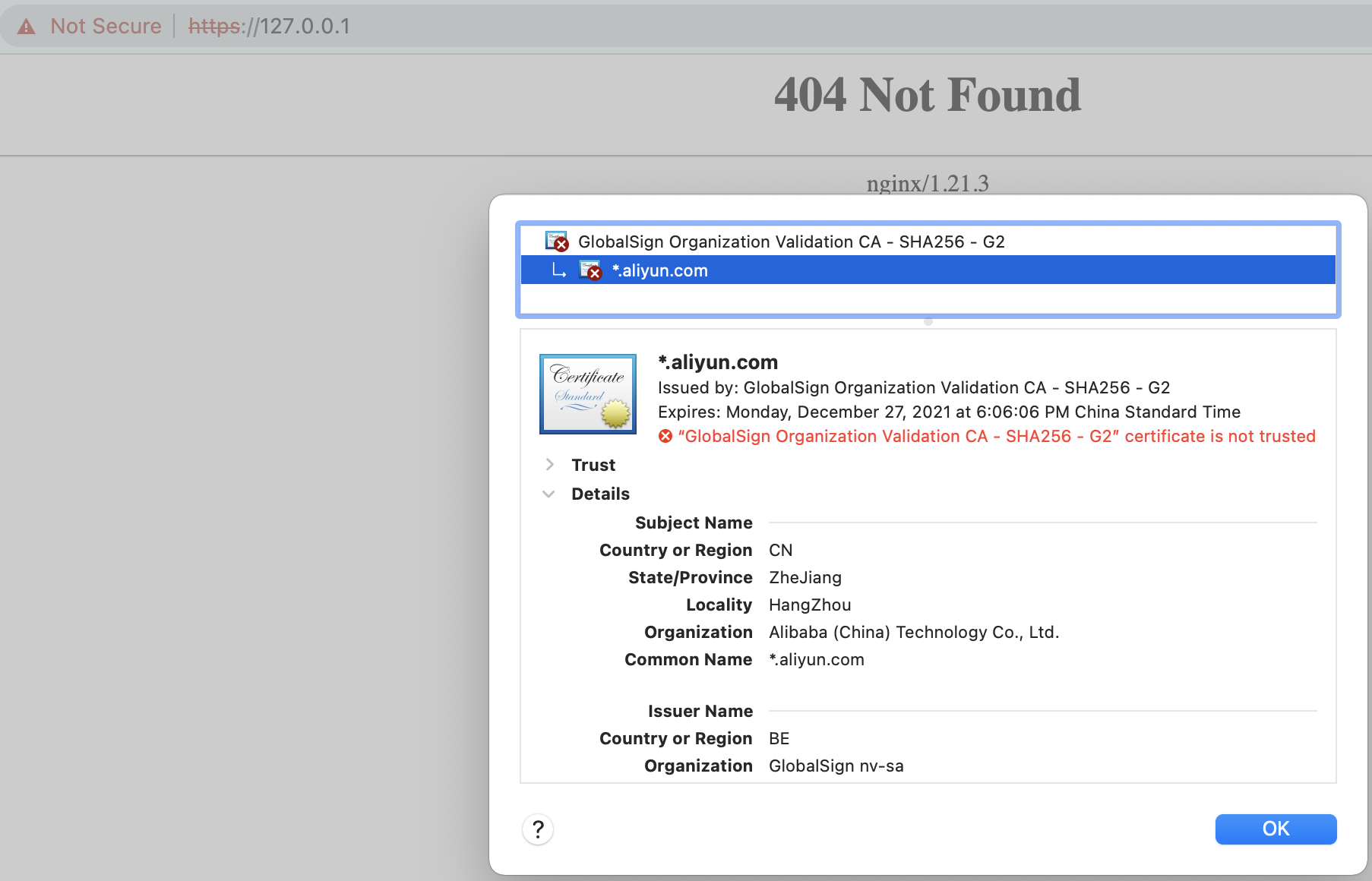Click the nginx/1.21.3 text on page
This screenshot has width=1372, height=881.
click(928, 183)
